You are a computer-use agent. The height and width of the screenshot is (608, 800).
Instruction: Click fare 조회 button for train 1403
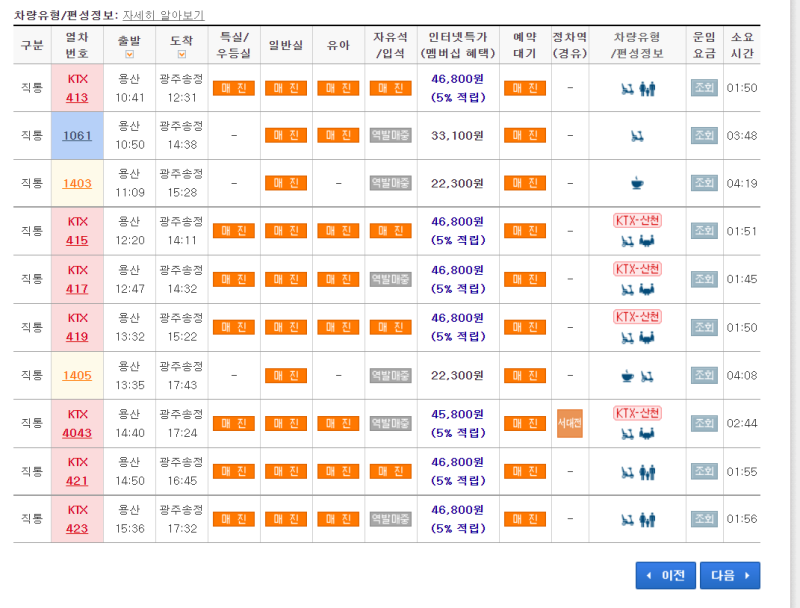pos(704,183)
